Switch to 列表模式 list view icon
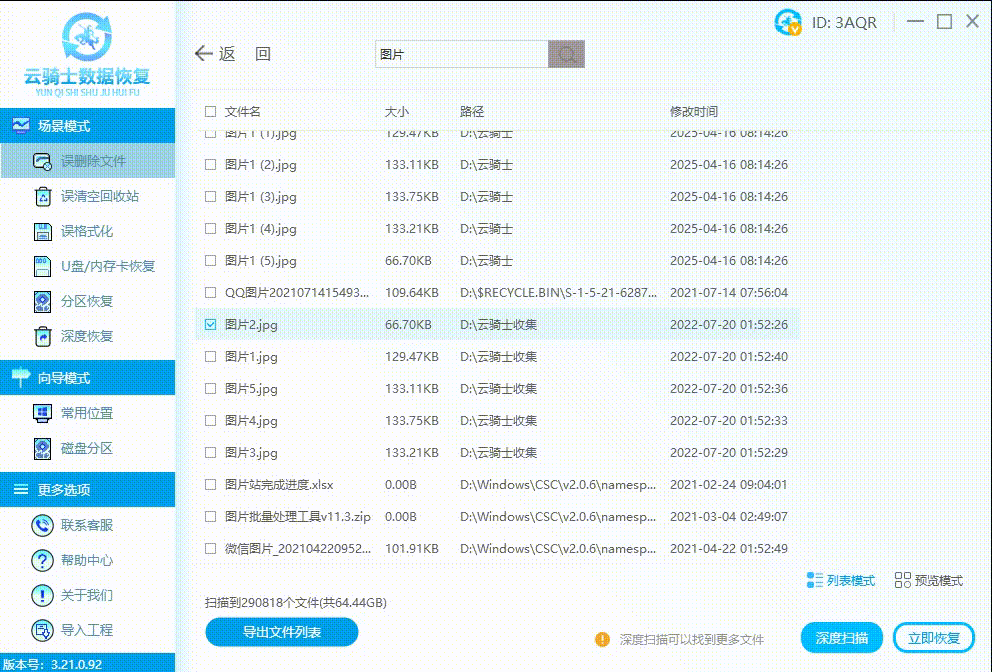Image resolution: width=992 pixels, height=672 pixels. (x=815, y=580)
